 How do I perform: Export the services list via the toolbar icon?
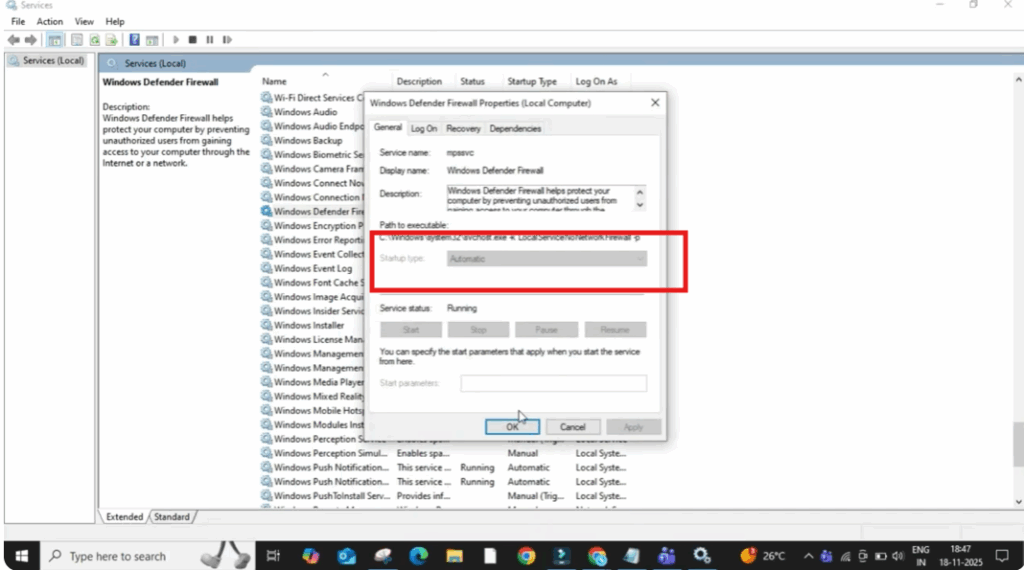pyautogui.click(x=112, y=40)
